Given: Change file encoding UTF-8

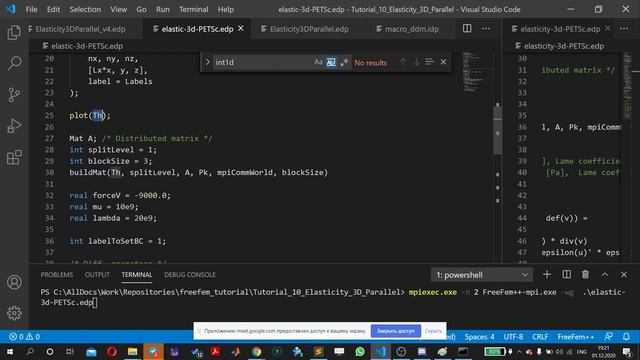Looking at the screenshot, I should (x=513, y=337).
